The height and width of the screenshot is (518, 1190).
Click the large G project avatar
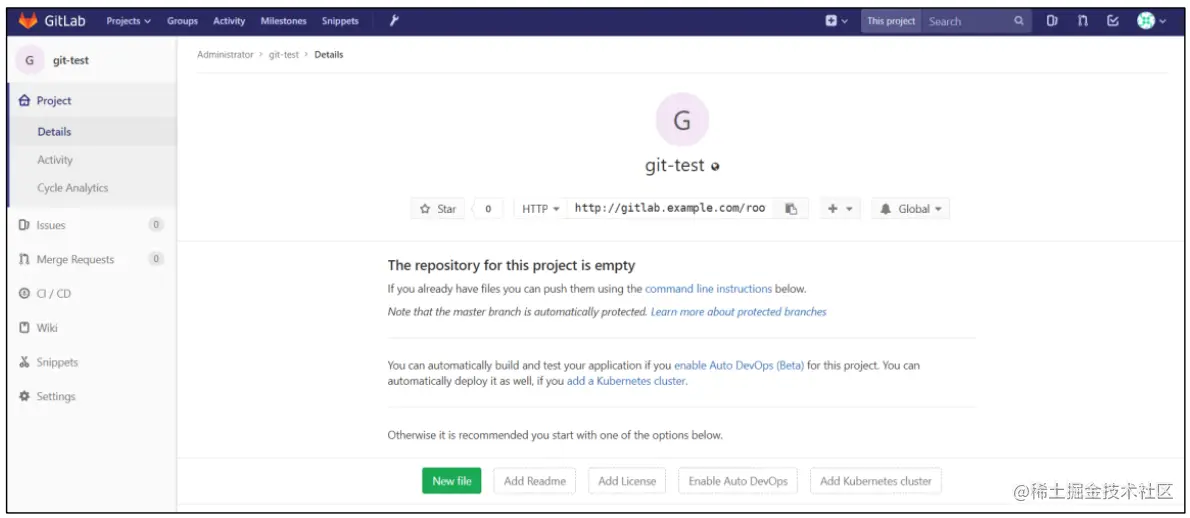[x=682, y=120]
